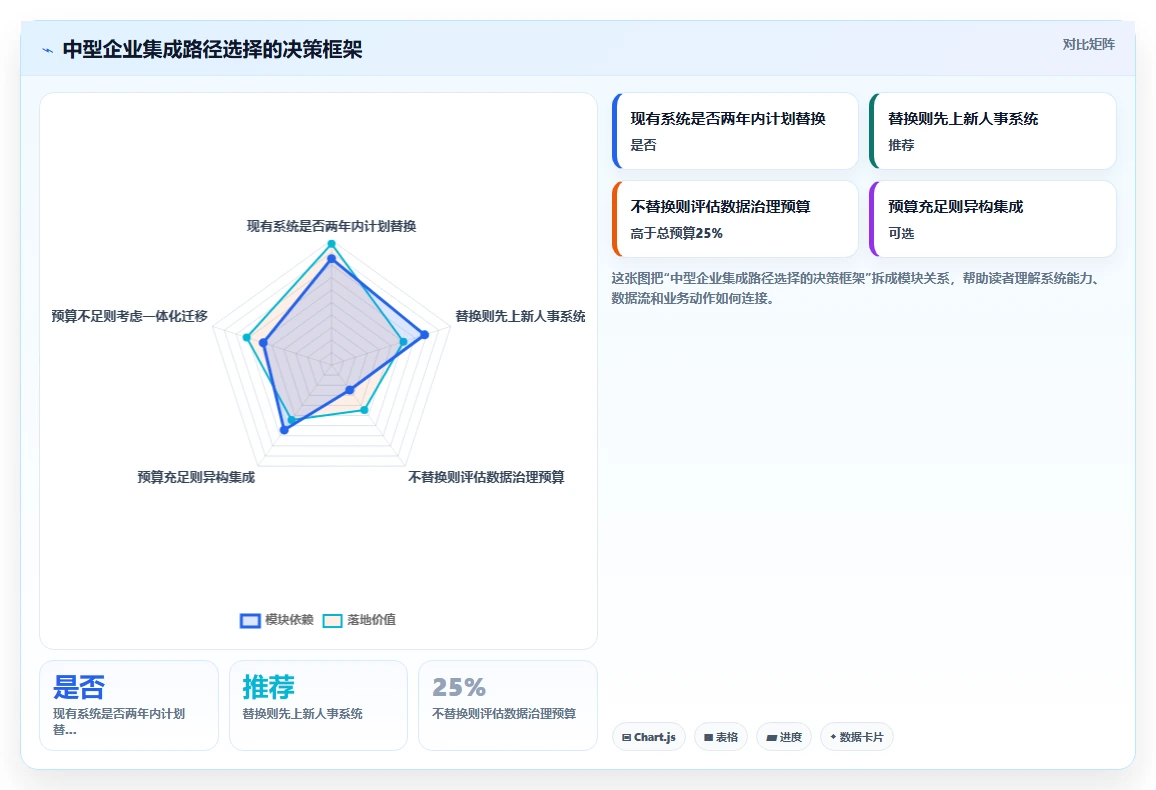
Task: Click the 数据卡片 chip star icon
Action: click(833, 736)
